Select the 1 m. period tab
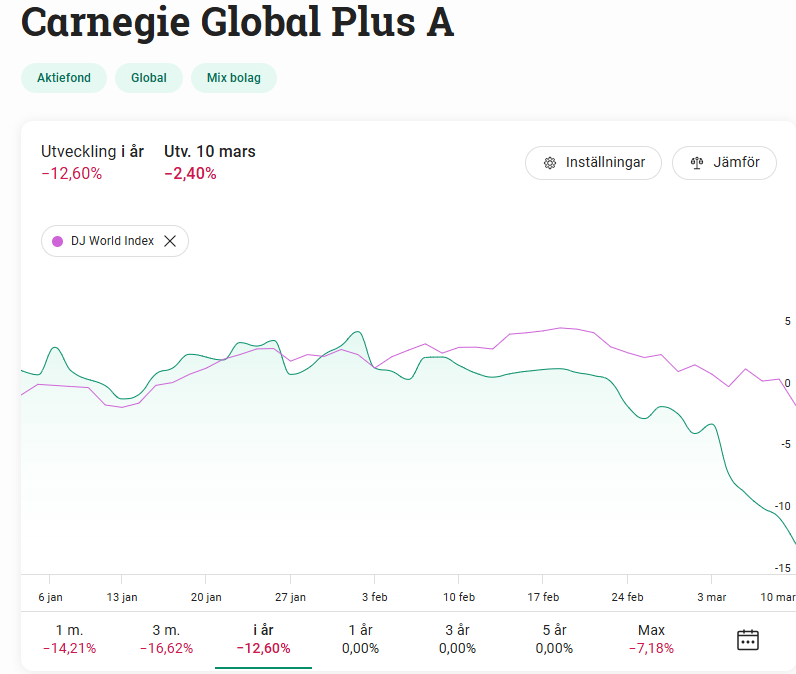The image size is (796, 674). point(69,639)
